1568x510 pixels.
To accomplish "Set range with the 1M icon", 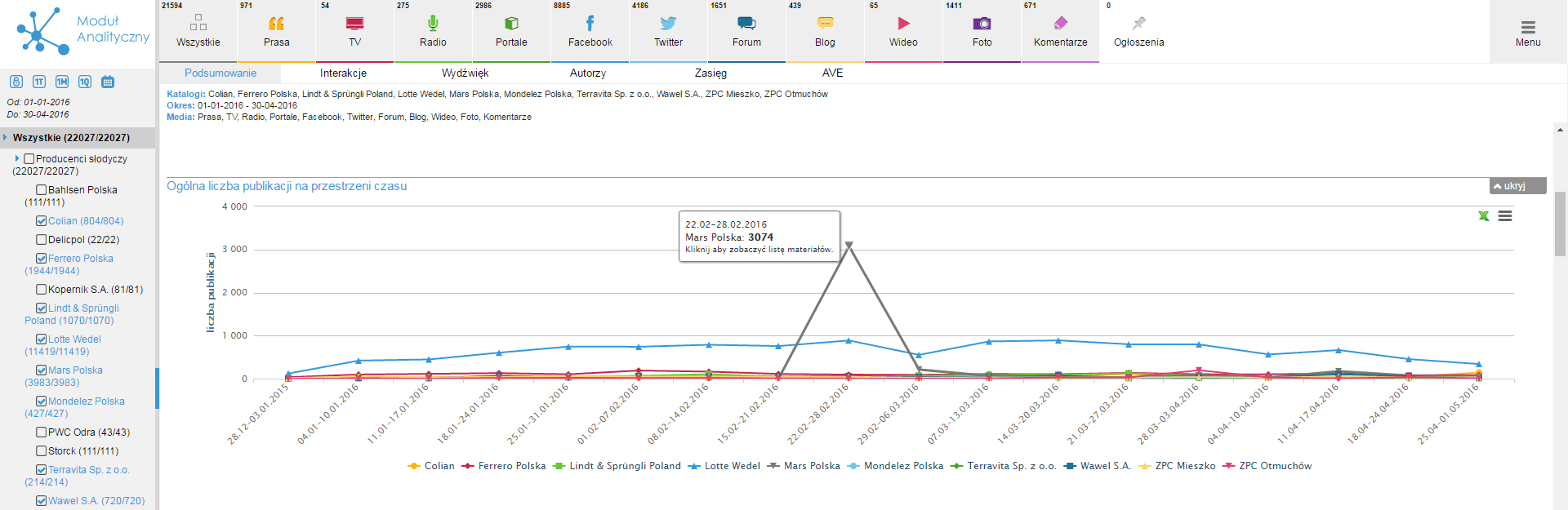I will (x=62, y=82).
